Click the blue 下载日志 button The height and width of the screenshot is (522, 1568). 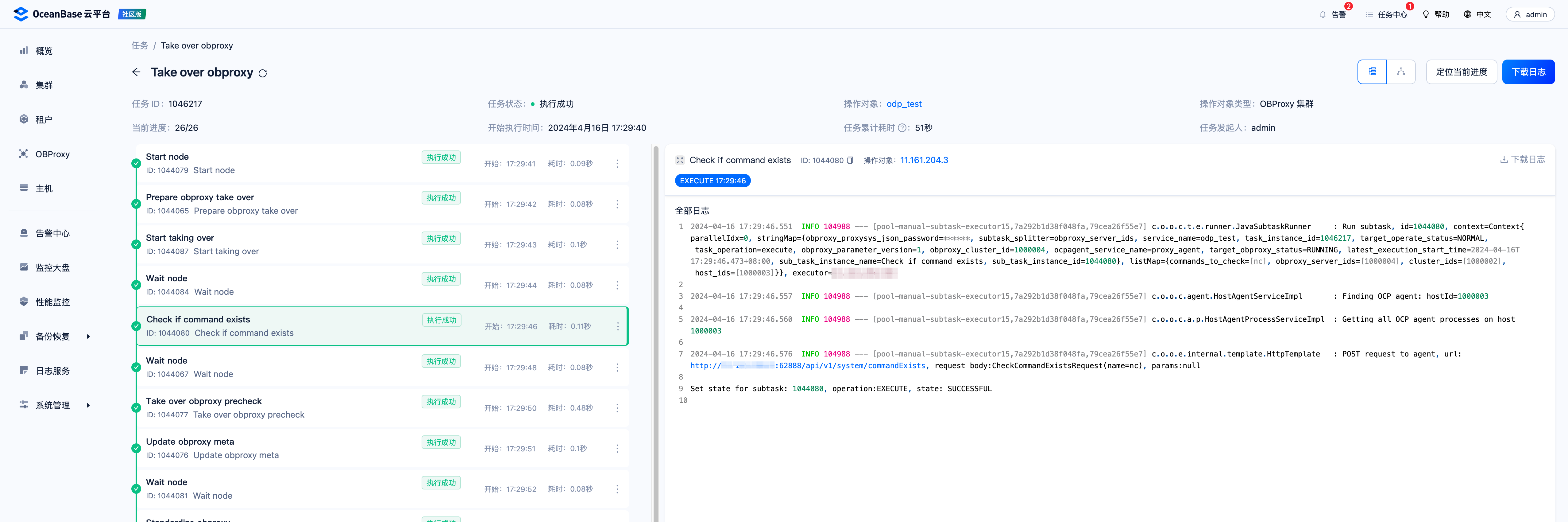(1528, 72)
